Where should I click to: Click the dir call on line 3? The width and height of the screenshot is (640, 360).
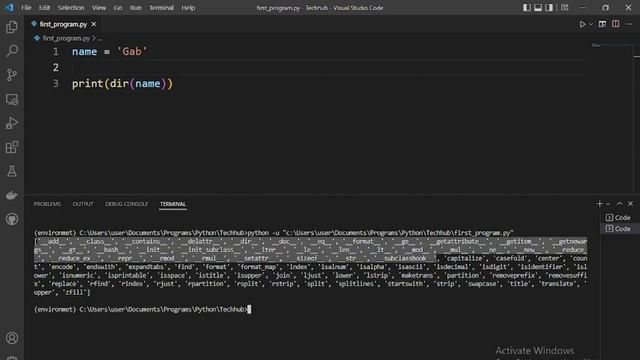point(119,84)
